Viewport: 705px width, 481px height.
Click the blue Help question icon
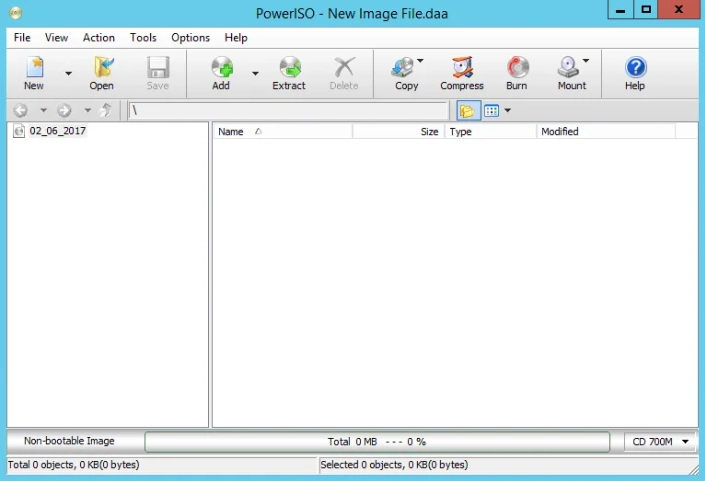(635, 67)
